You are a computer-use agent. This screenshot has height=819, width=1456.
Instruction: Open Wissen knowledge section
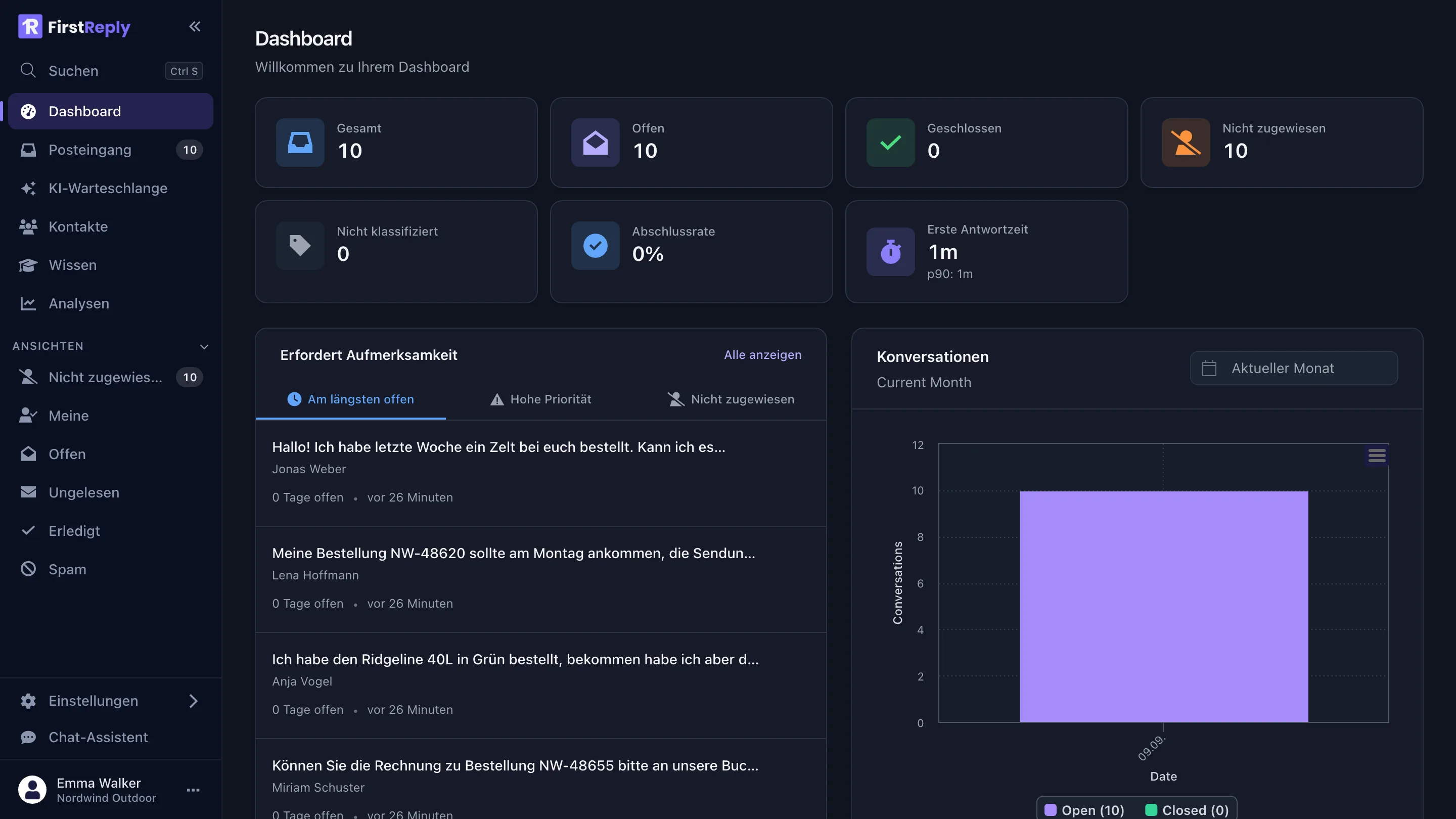click(x=111, y=265)
